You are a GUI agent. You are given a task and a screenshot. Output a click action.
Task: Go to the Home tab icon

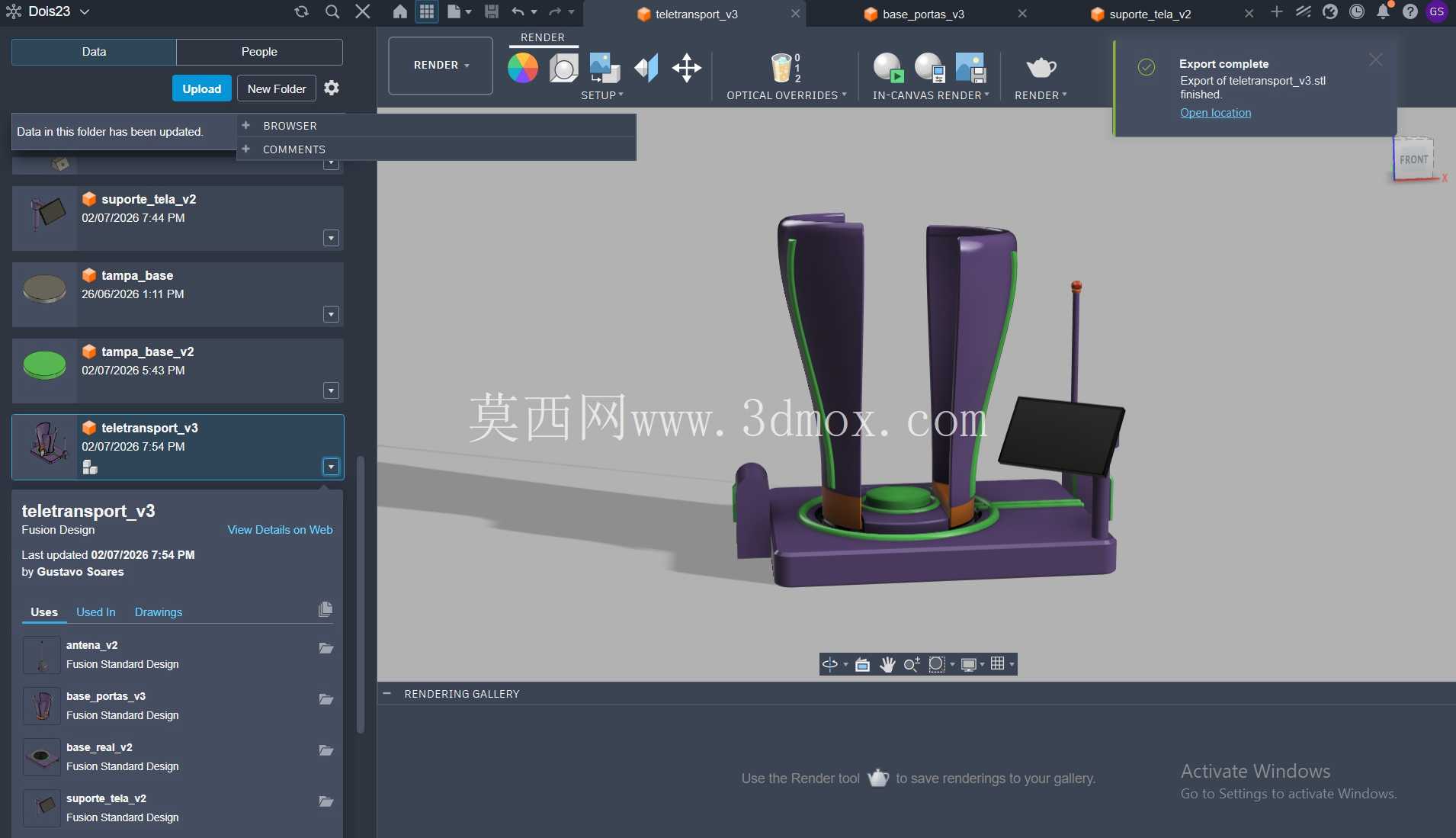coord(399,11)
